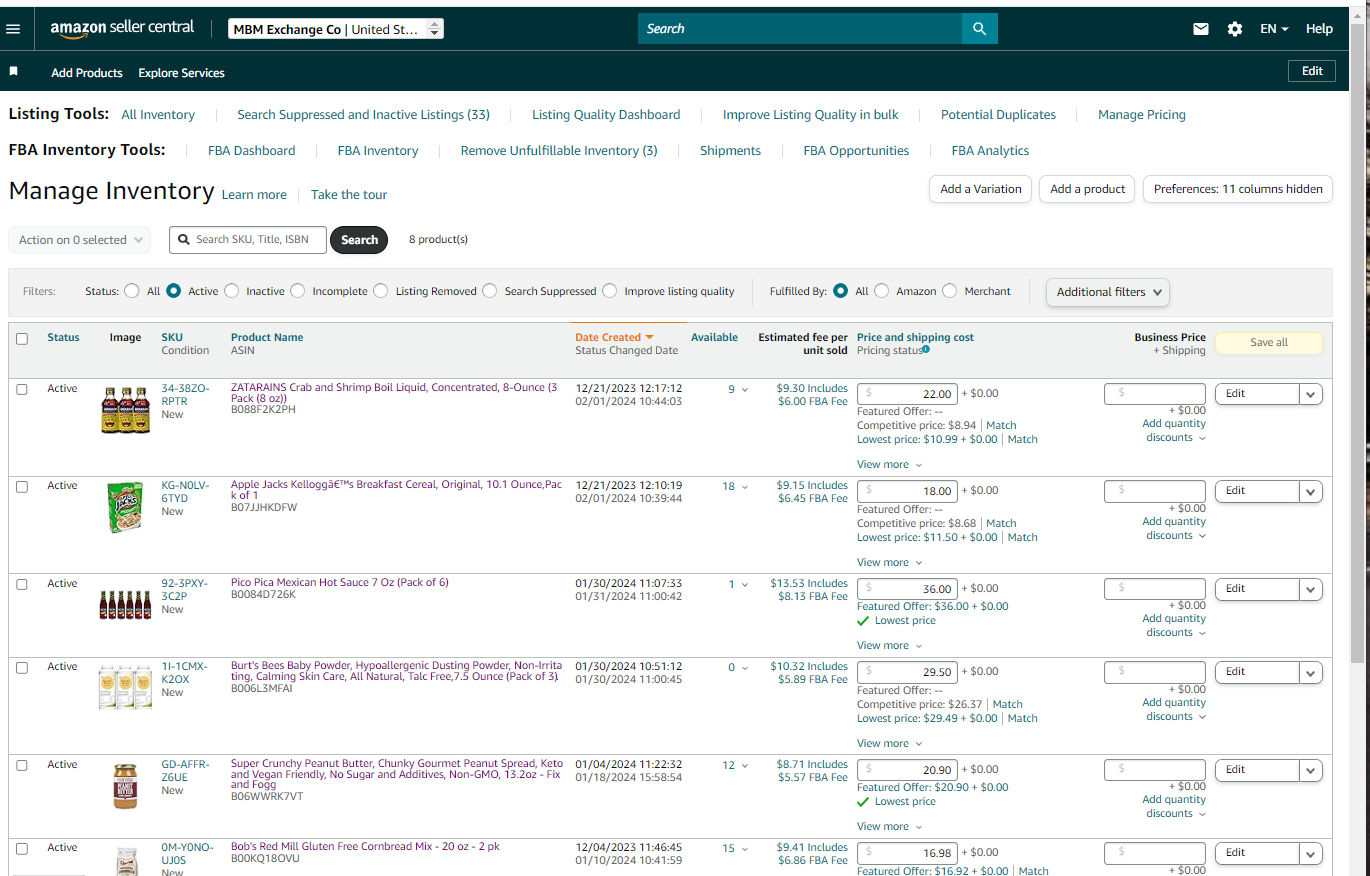
Task: Click Match beside Competitive price $8.94
Action: (x=1001, y=426)
